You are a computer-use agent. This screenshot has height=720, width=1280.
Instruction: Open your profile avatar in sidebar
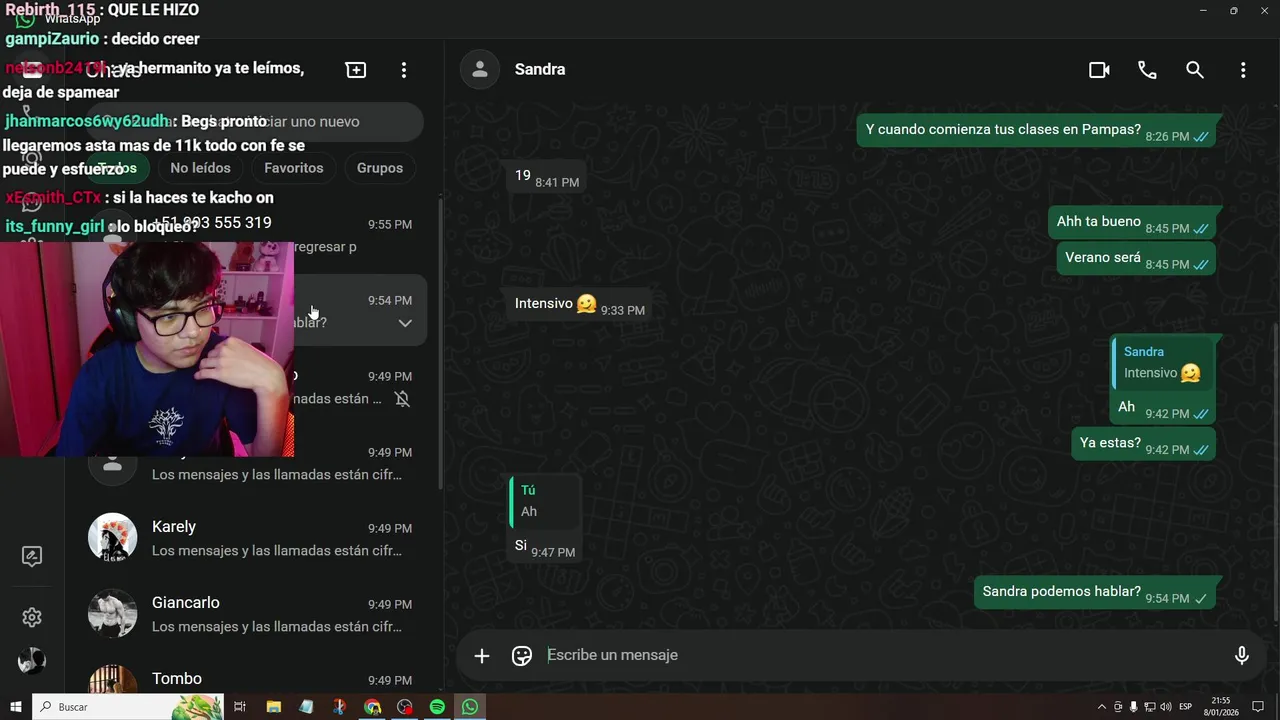coord(32,661)
